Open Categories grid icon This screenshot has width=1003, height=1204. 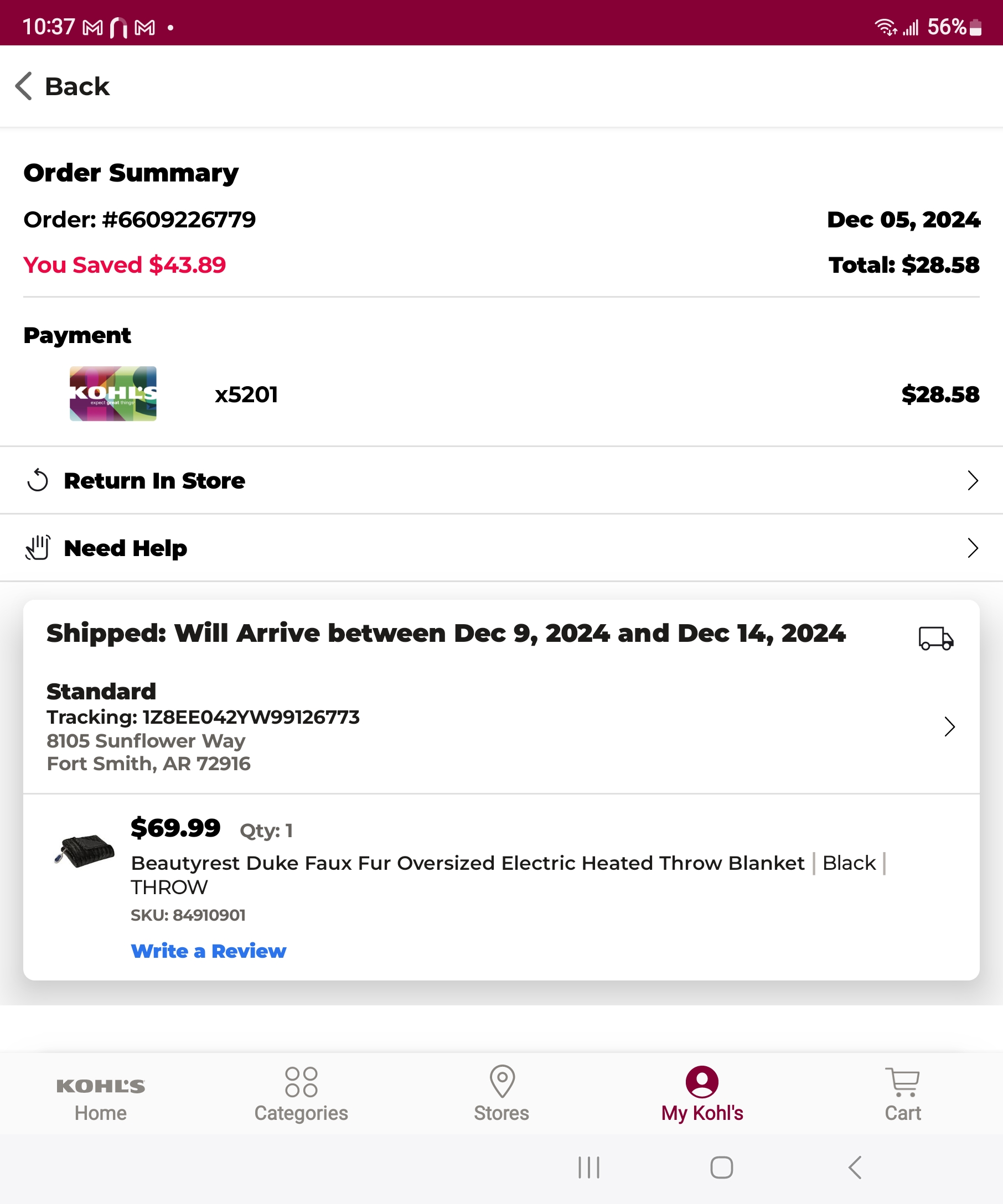pyautogui.click(x=301, y=1082)
